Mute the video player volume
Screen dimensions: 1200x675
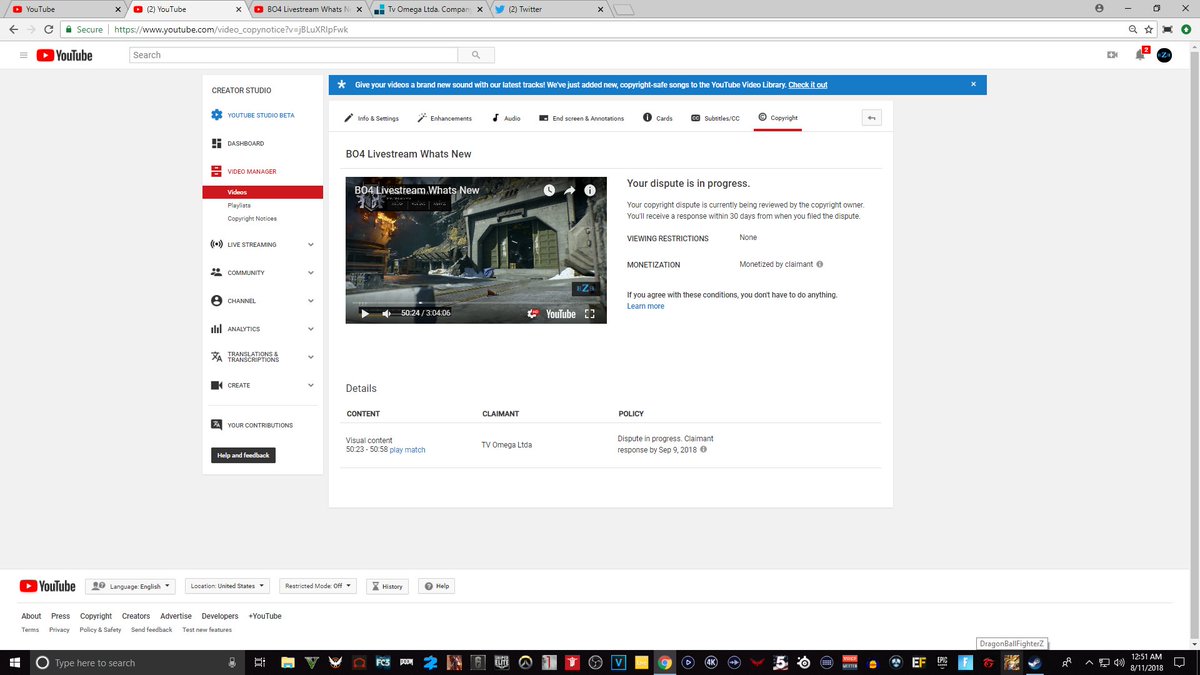[386, 313]
